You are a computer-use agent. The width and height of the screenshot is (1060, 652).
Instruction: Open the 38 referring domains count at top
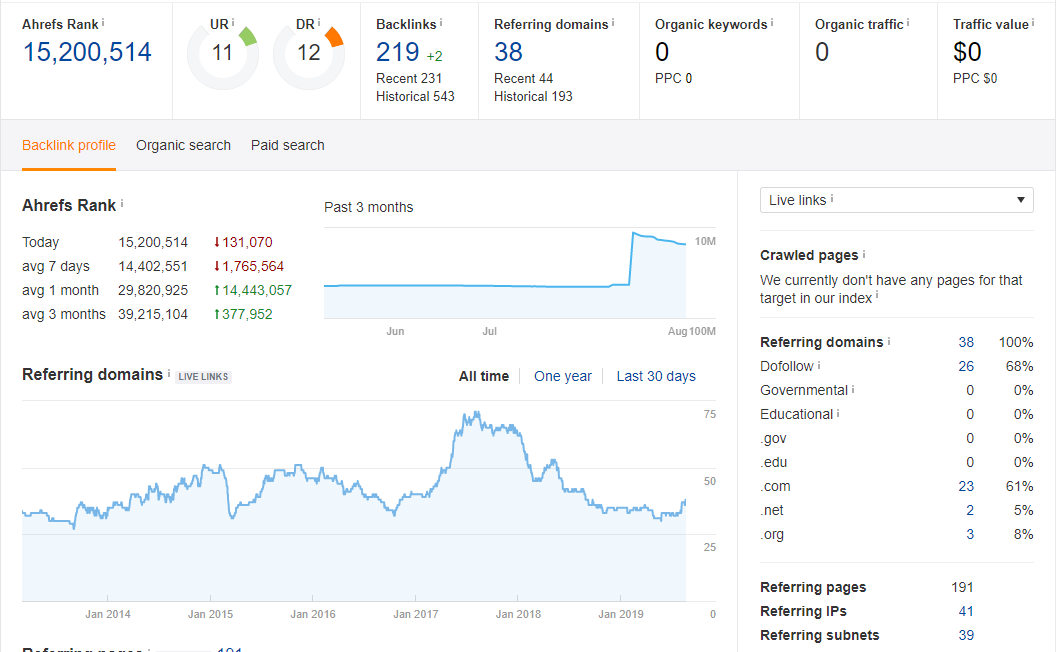508,52
